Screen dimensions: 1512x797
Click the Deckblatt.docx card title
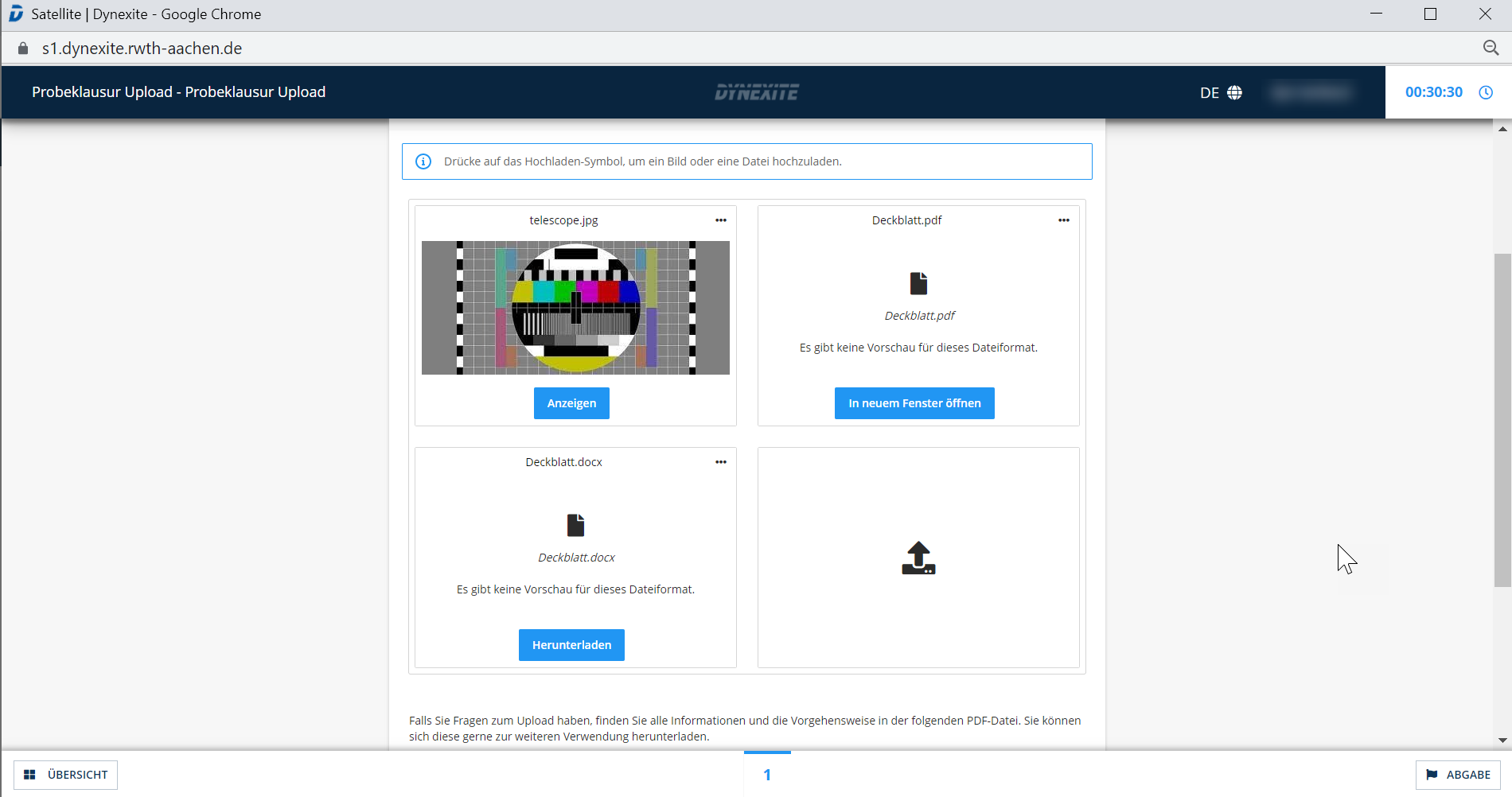pyautogui.click(x=563, y=462)
